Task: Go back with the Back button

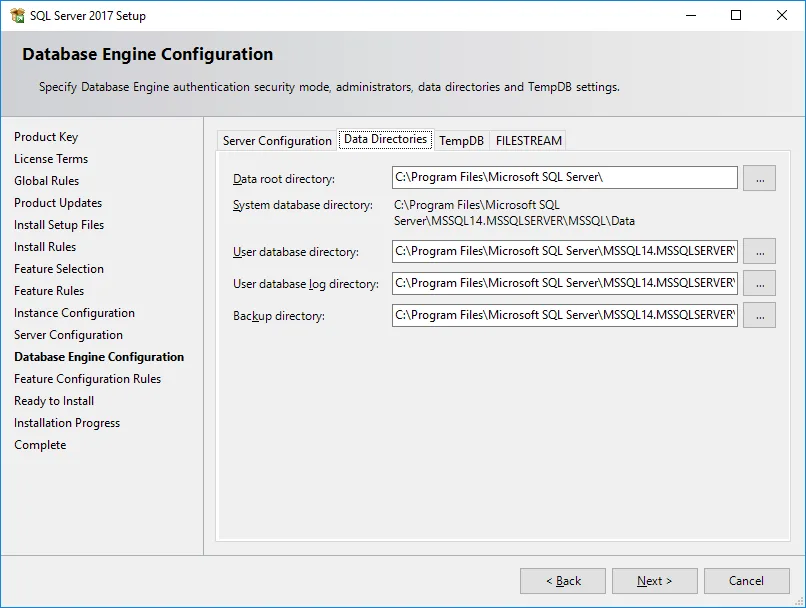Action: click(x=563, y=581)
